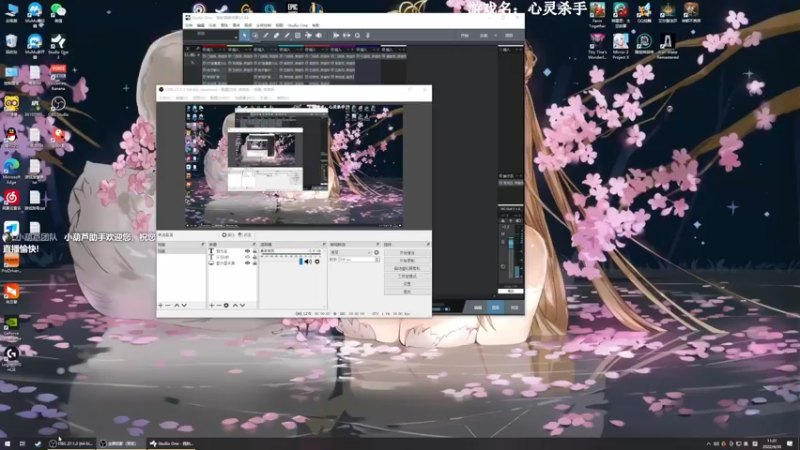Screen dimensions: 800x450
Task: Open the Help menu in Studio One
Action: click(316, 25)
